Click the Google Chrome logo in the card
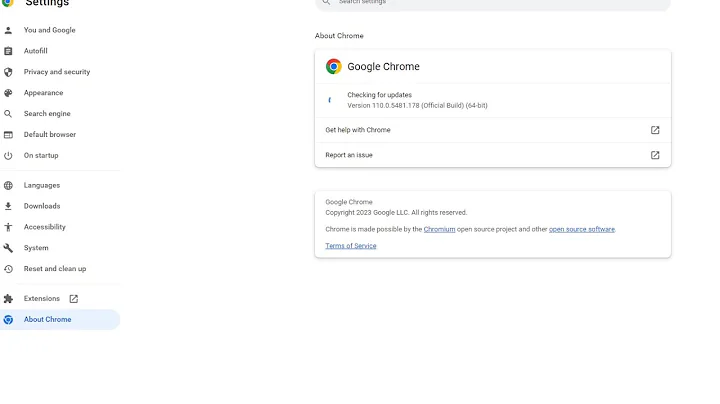The height and width of the screenshot is (404, 720). [334, 67]
